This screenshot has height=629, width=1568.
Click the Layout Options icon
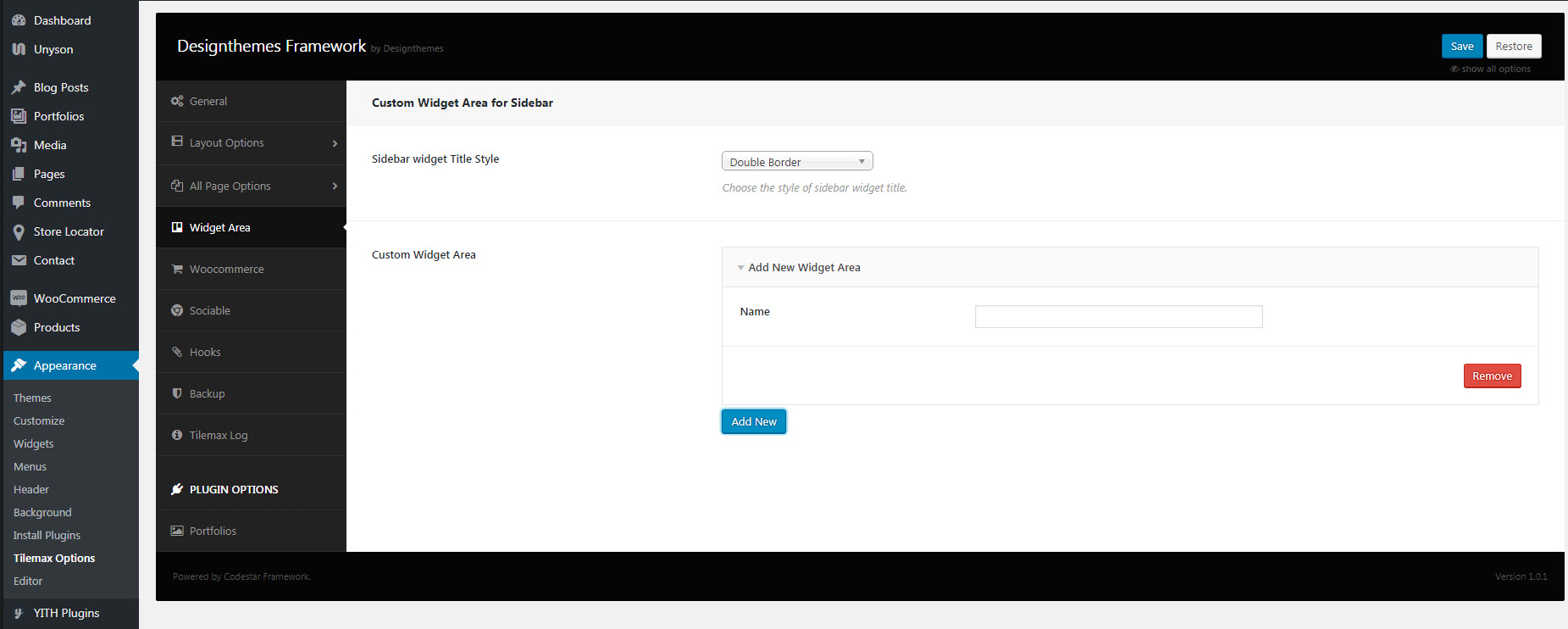[x=177, y=142]
